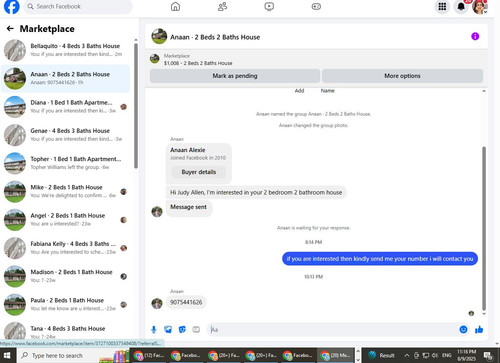Open the Madison 2 Beds 1 Bath conversation
Screen dimensions: 500x363
point(65,276)
